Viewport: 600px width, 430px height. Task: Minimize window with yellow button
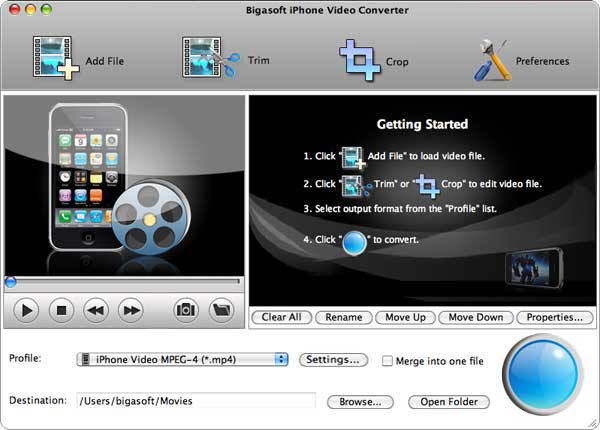[31, 10]
